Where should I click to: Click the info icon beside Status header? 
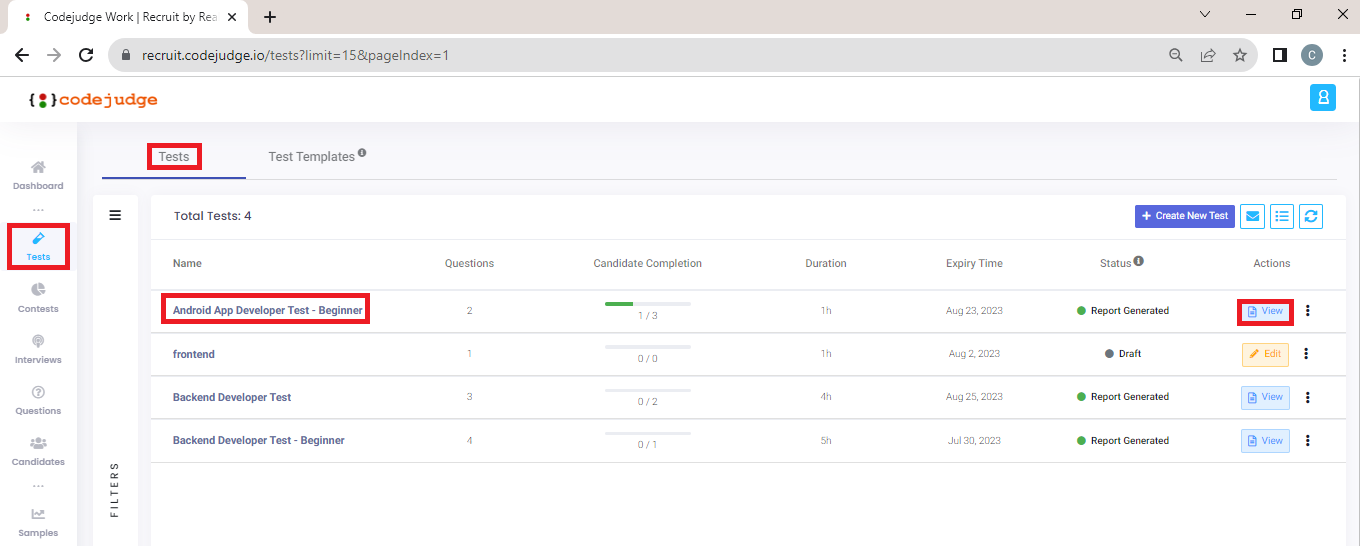pos(1138,261)
